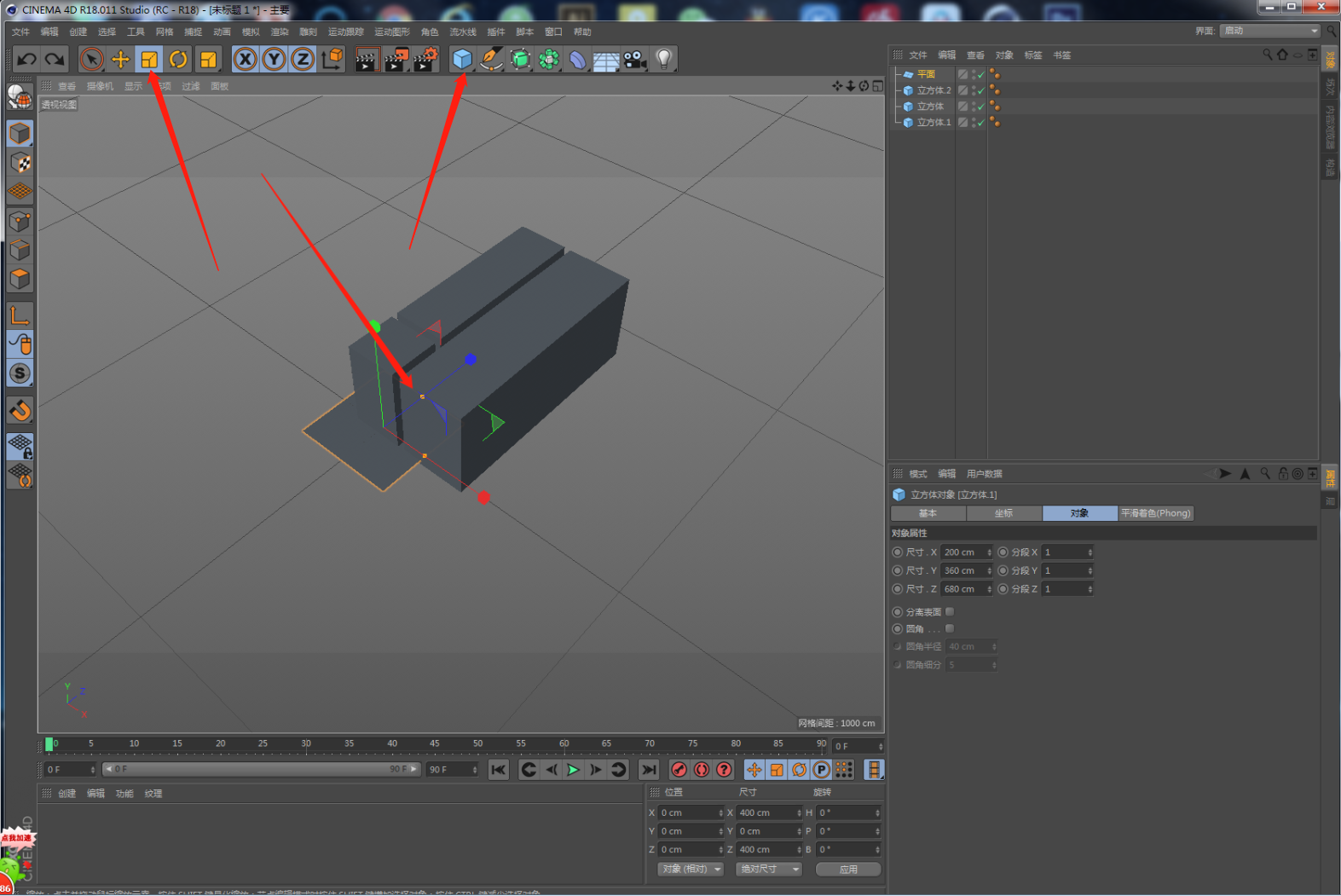Go to the last frame
Image resolution: width=1341 pixels, height=896 pixels.
pyautogui.click(x=649, y=770)
